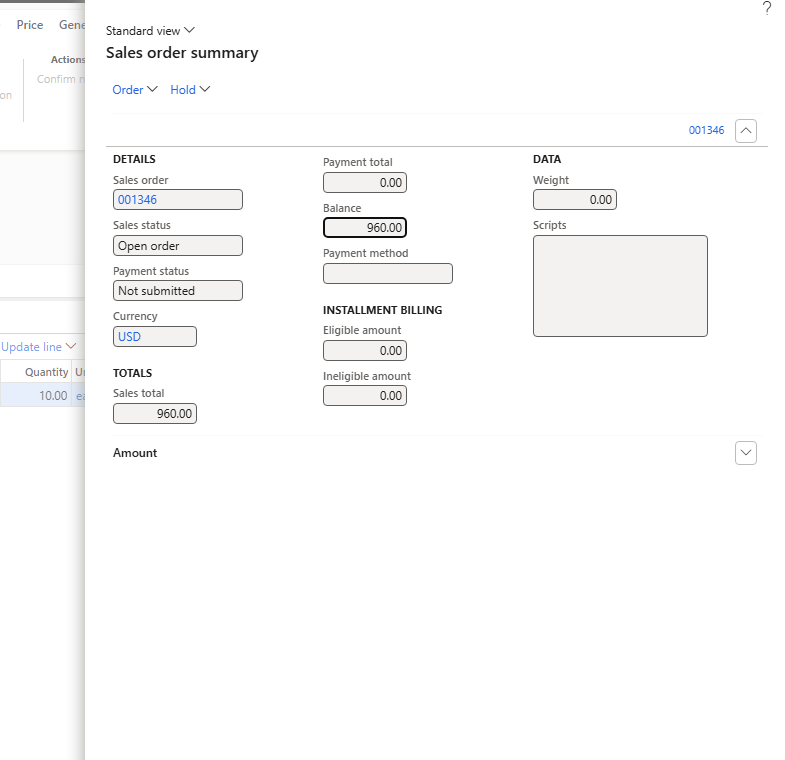Select the 10.00 quantity cell
The height and width of the screenshot is (760, 785).
coord(36,396)
